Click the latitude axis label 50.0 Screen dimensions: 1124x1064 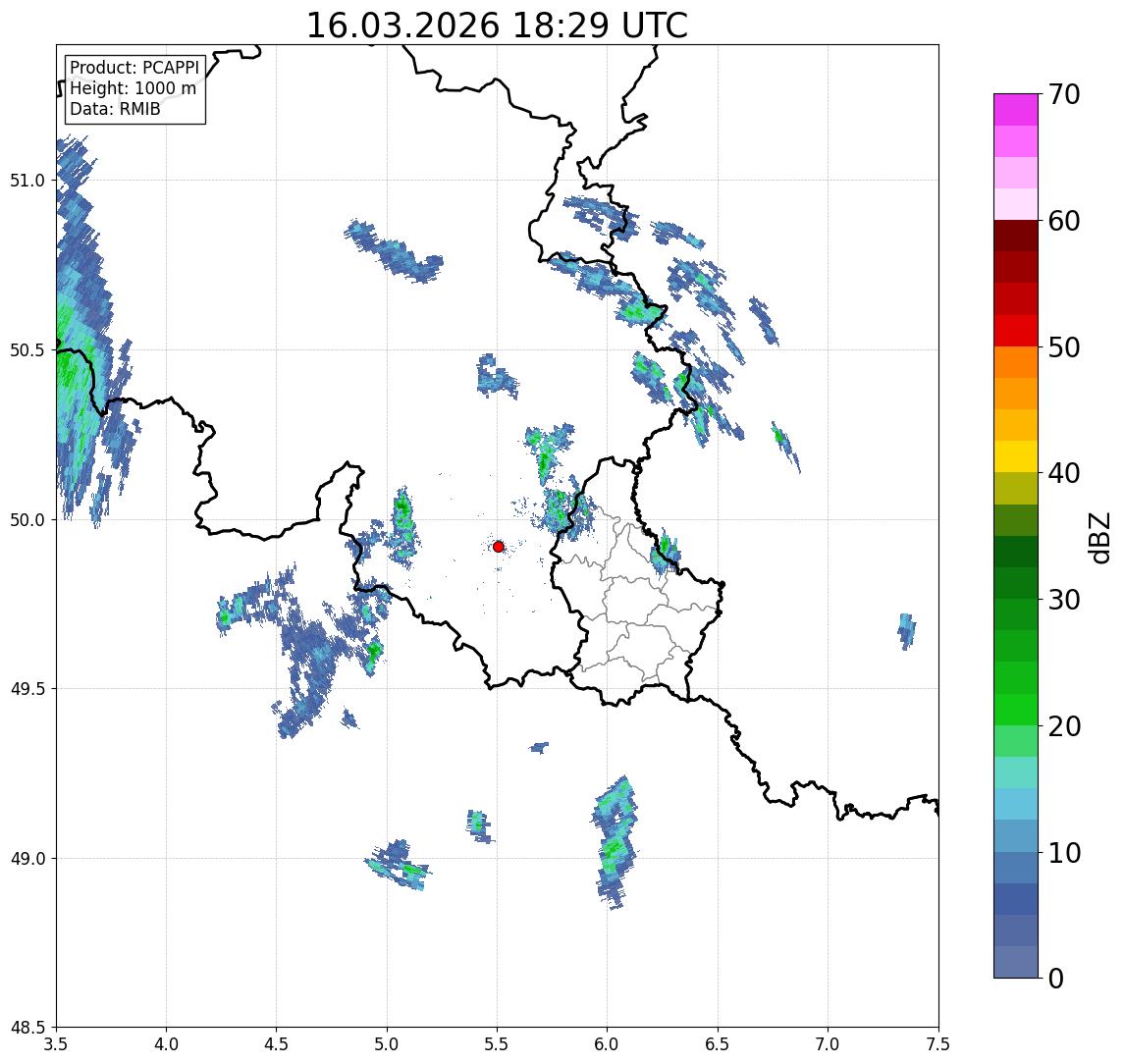click(27, 520)
